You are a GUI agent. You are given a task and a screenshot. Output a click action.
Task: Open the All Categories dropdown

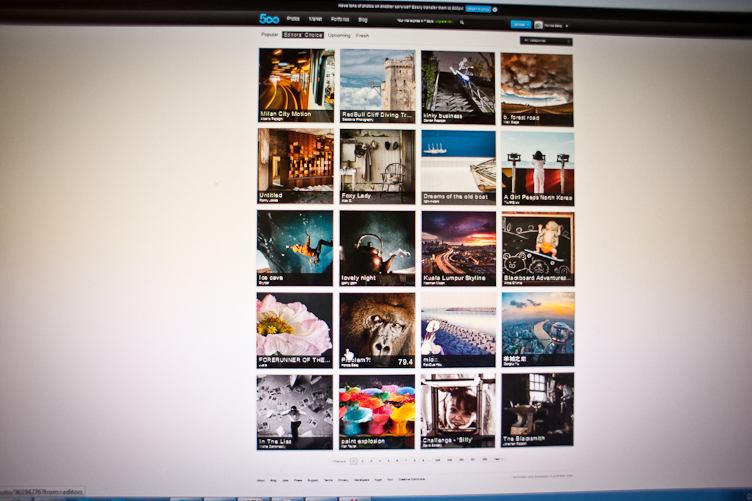547,41
